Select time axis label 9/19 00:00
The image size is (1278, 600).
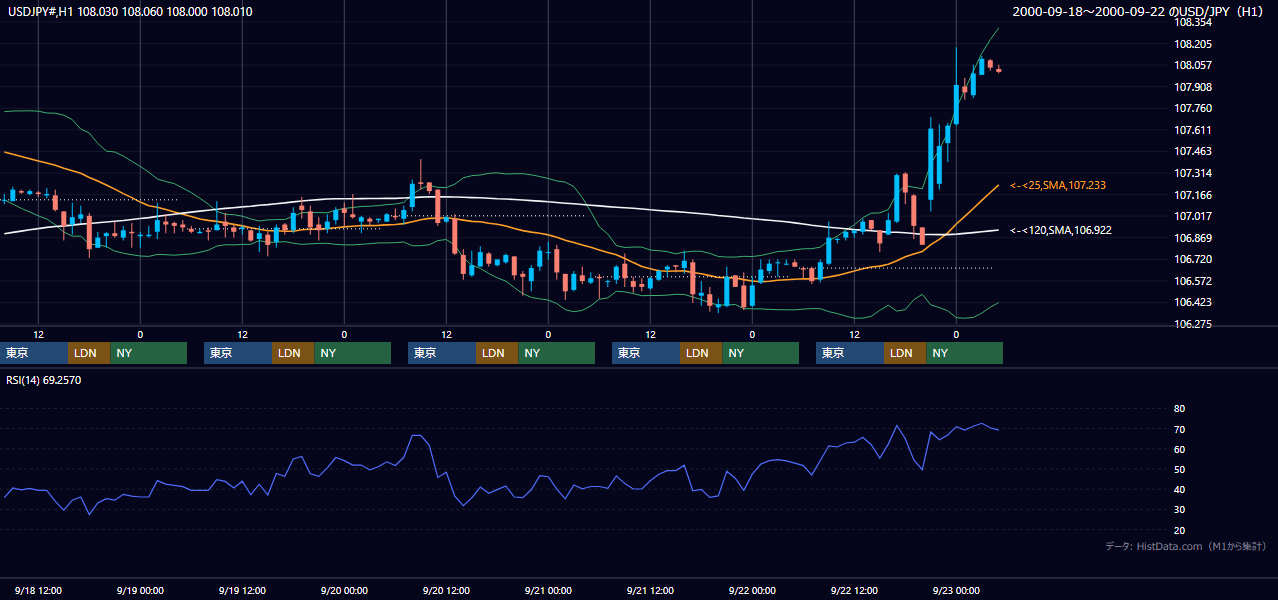pyautogui.click(x=140, y=591)
